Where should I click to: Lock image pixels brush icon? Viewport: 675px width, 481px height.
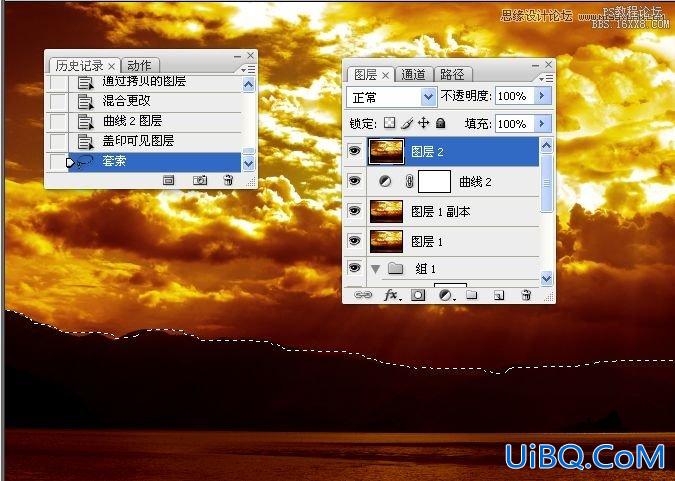point(407,124)
